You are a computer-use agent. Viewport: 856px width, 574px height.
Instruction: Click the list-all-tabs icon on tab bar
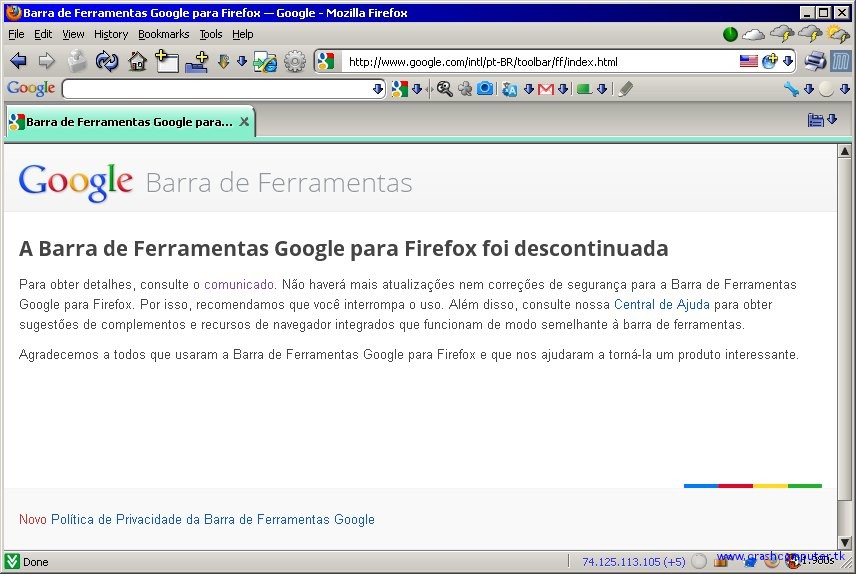point(815,120)
